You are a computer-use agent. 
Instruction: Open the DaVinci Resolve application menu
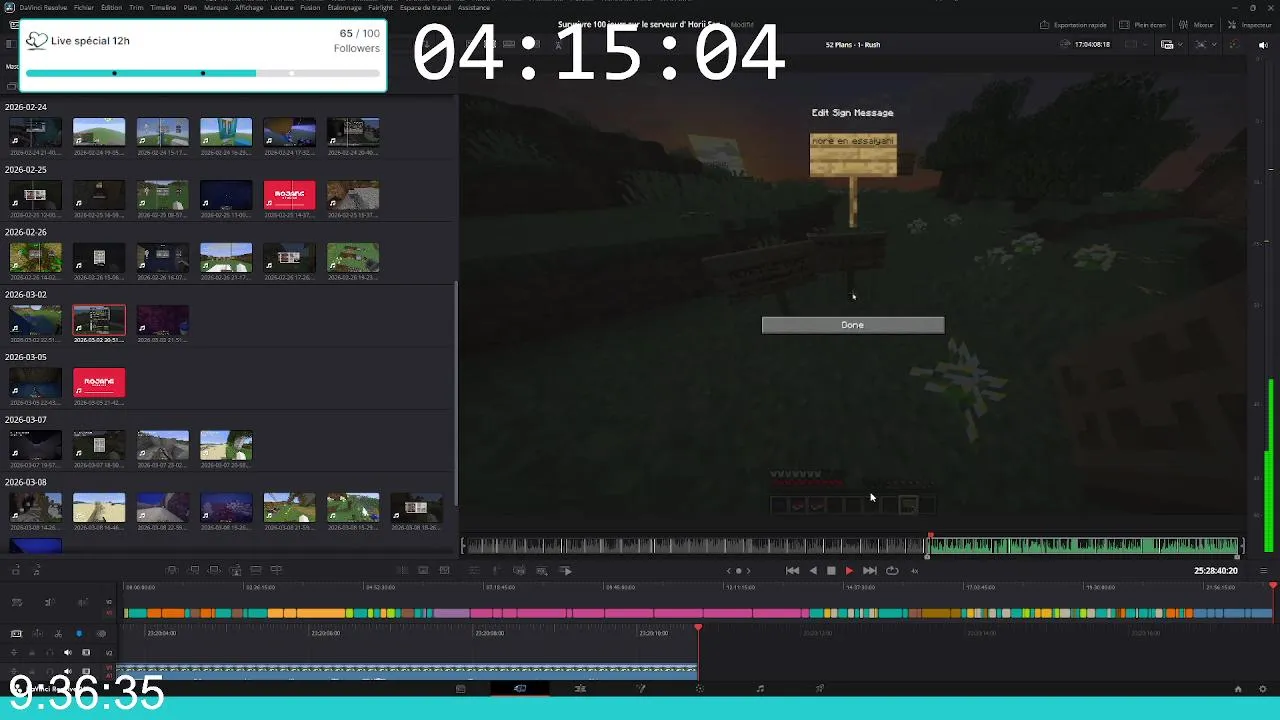coord(43,7)
